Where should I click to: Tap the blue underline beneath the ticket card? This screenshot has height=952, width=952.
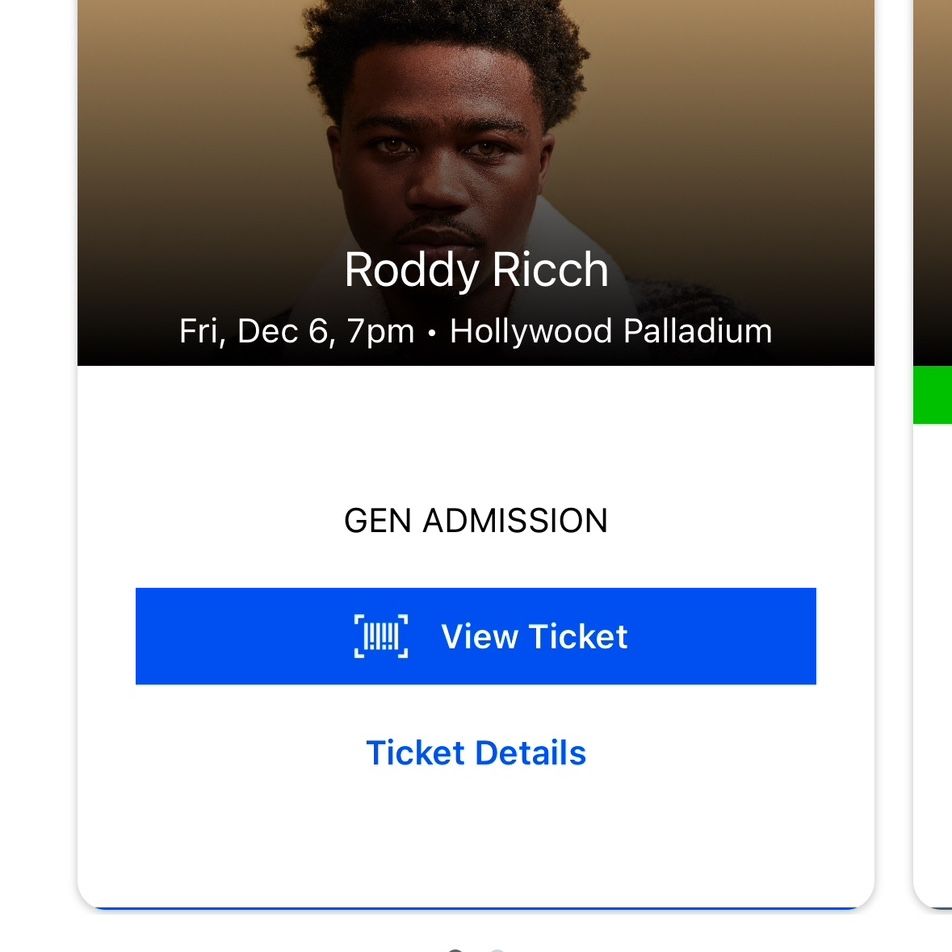click(x=475, y=908)
